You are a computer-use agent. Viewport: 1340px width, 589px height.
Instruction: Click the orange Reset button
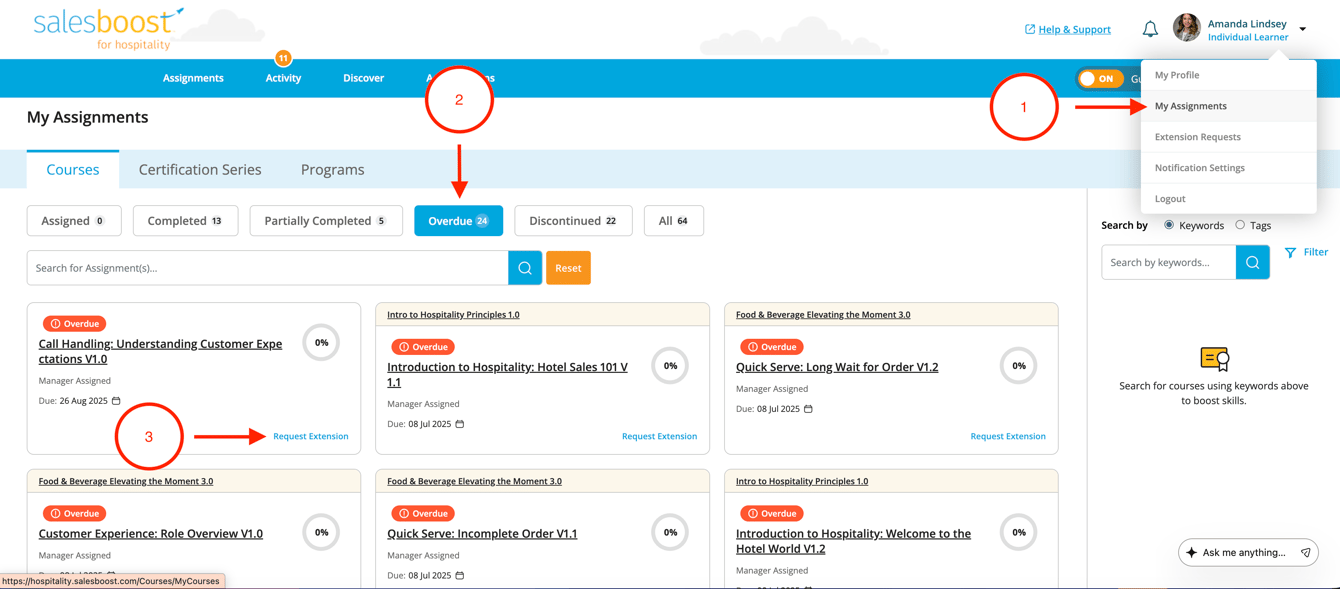coord(568,268)
